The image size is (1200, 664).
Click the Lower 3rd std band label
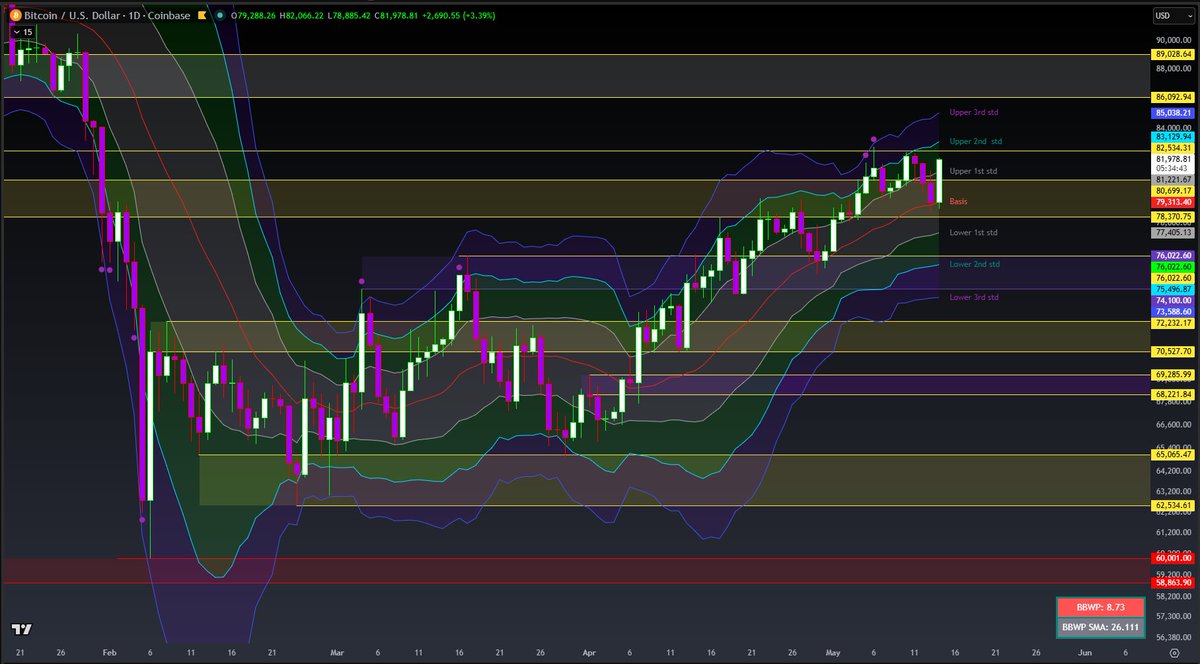974,297
